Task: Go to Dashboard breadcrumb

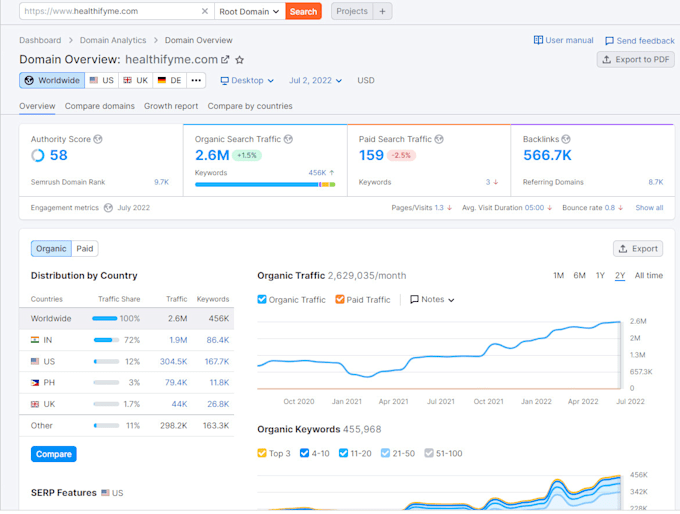Action: [40, 40]
